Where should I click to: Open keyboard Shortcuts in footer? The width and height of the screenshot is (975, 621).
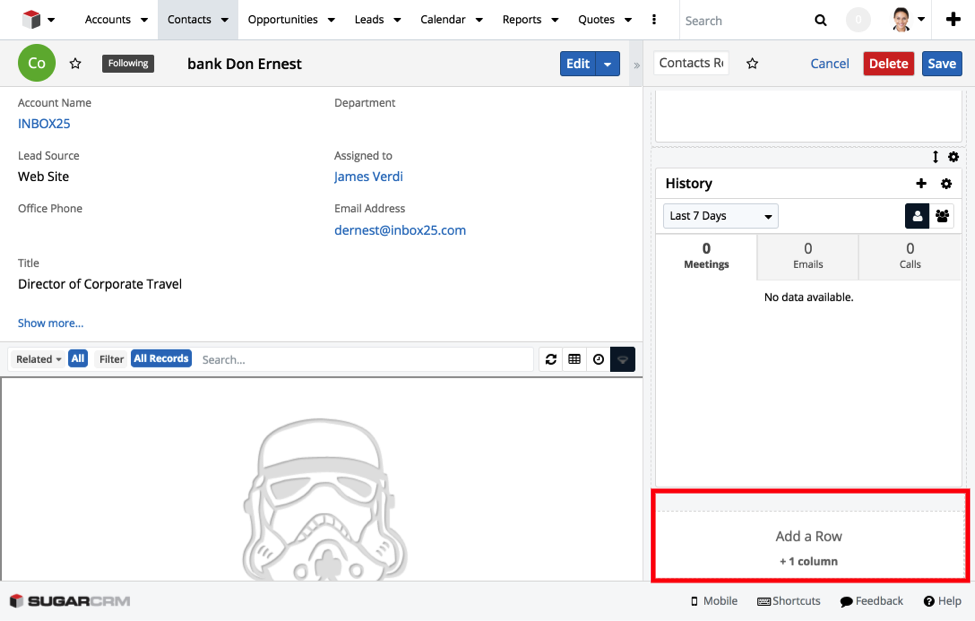tap(789, 601)
